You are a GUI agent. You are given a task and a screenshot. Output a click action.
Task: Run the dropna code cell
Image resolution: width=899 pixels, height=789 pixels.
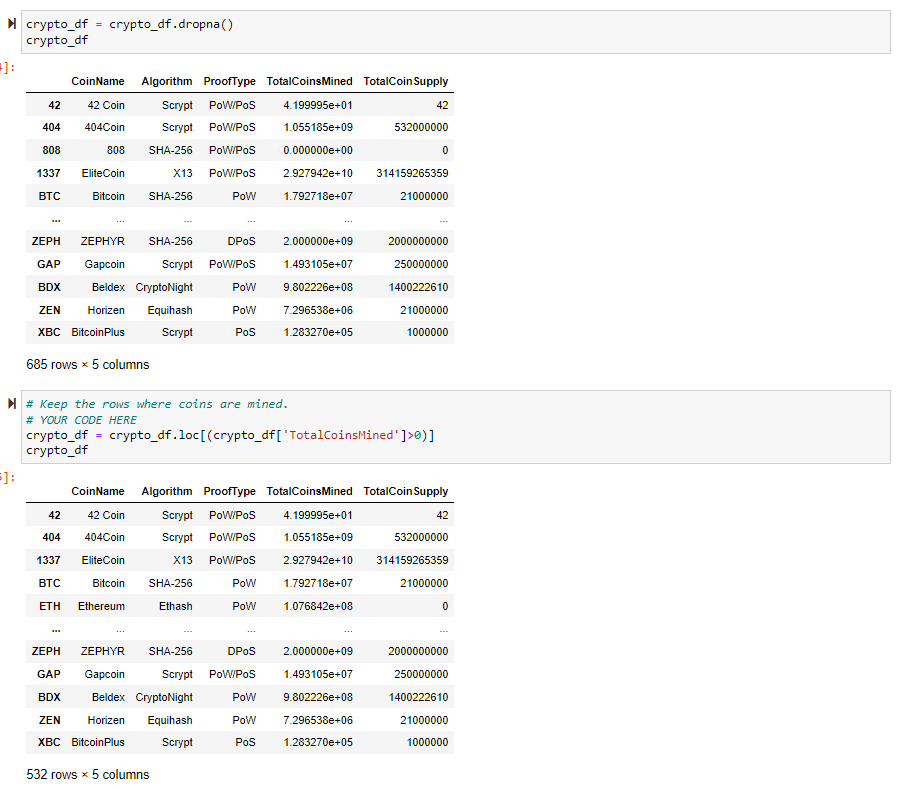tap(11, 24)
